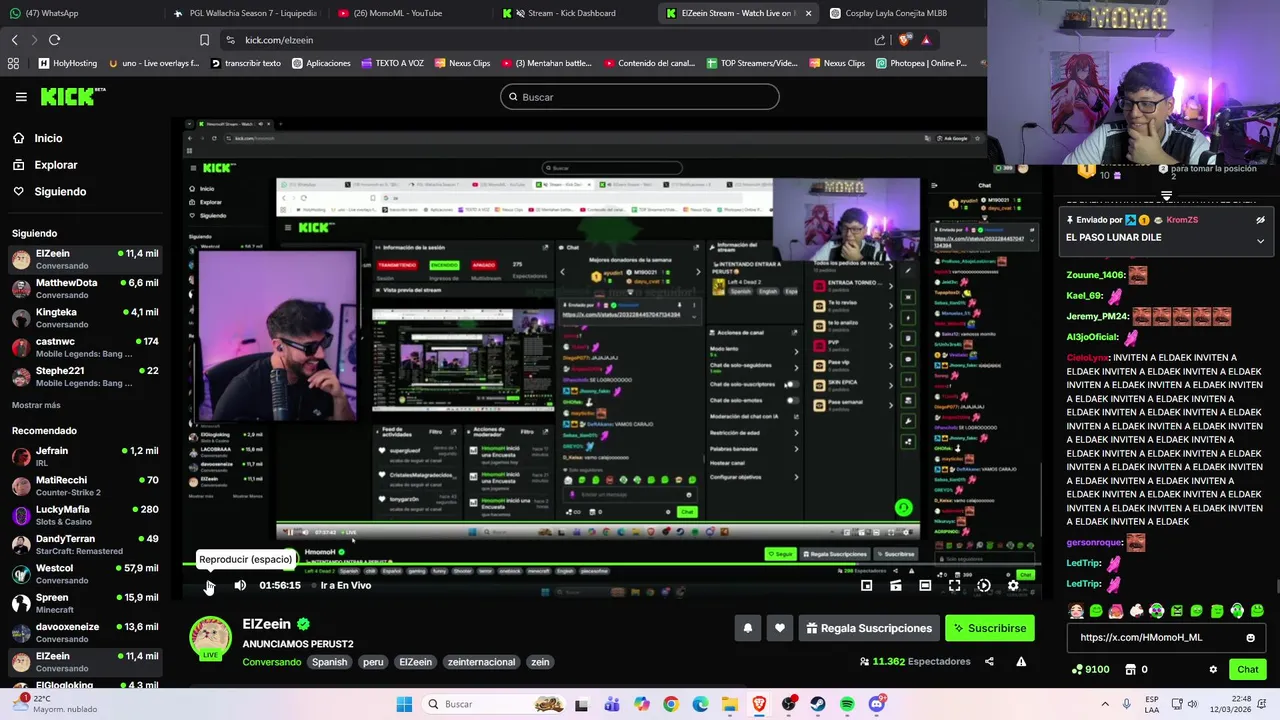Open Spotify from the taskbar

(847, 704)
